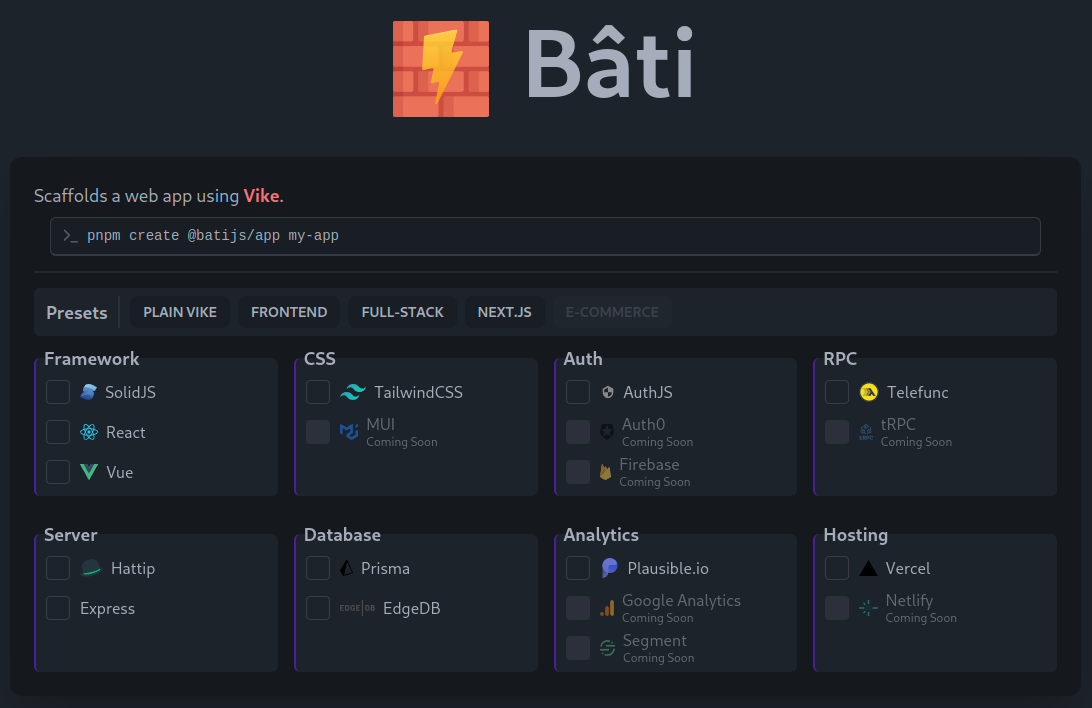Click the terminal prompt icon in command box
1092x708 pixels.
click(x=70, y=236)
